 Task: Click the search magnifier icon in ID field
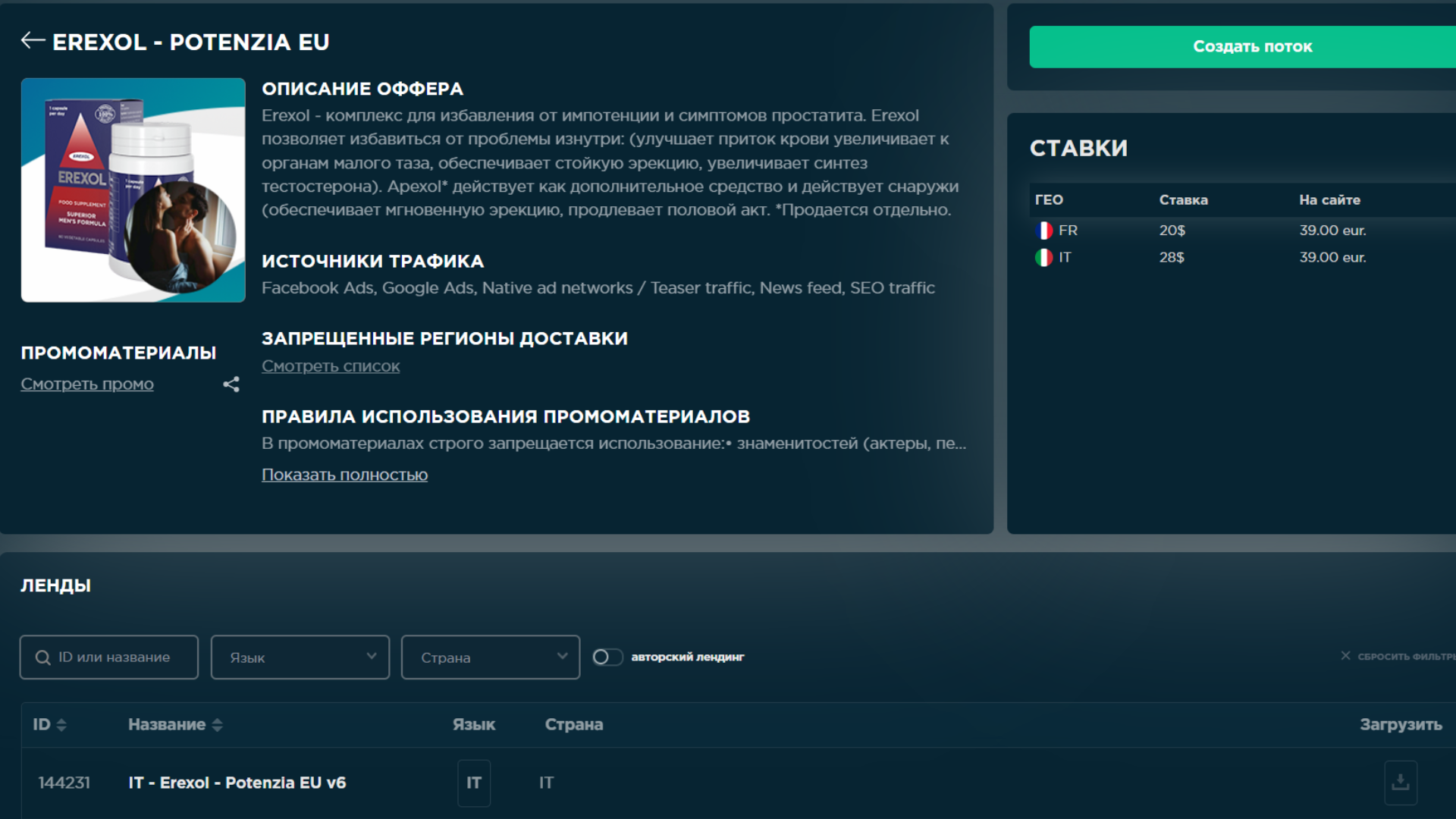point(43,657)
